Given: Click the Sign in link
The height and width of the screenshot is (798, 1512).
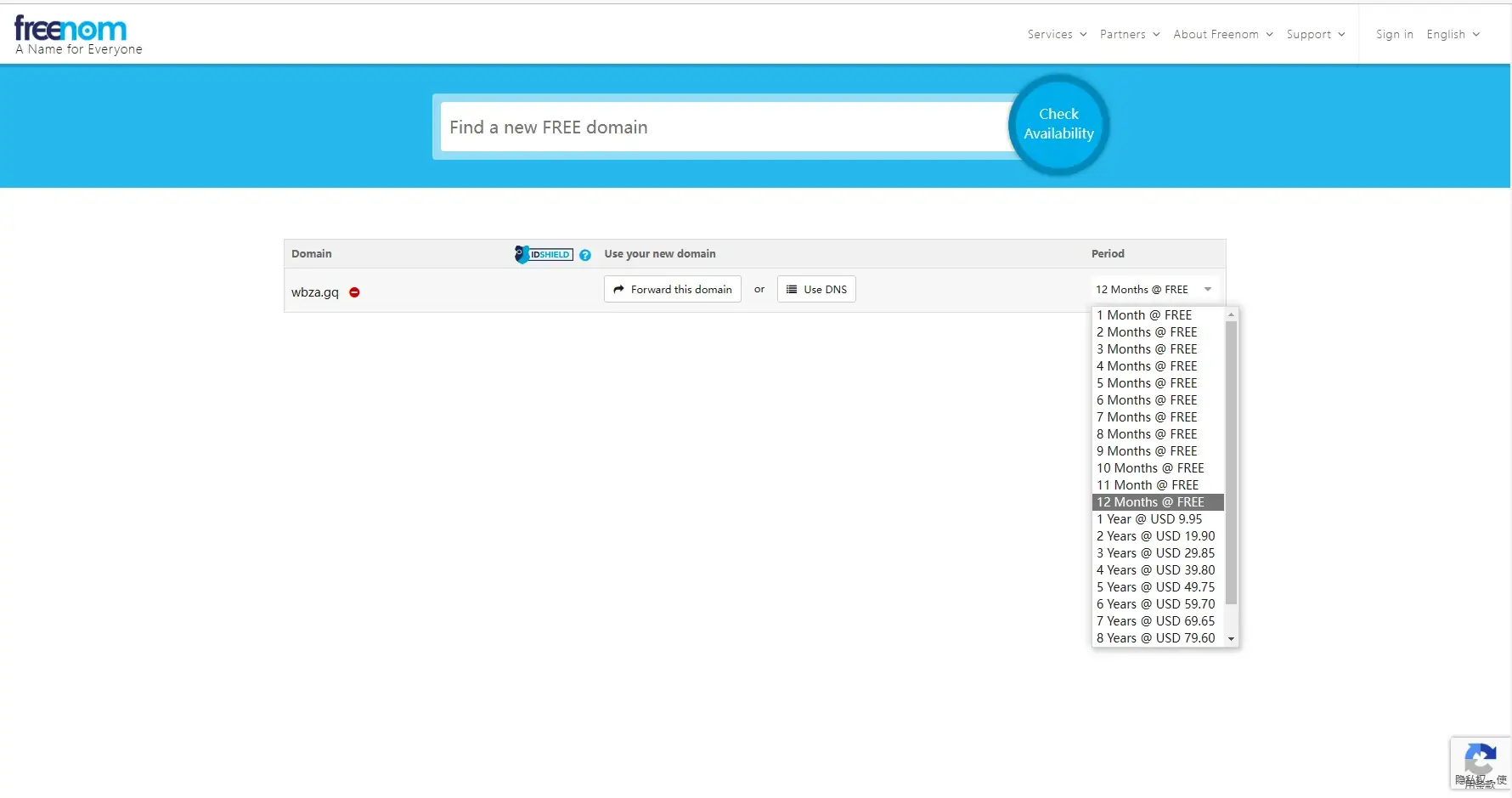Looking at the screenshot, I should [x=1394, y=35].
